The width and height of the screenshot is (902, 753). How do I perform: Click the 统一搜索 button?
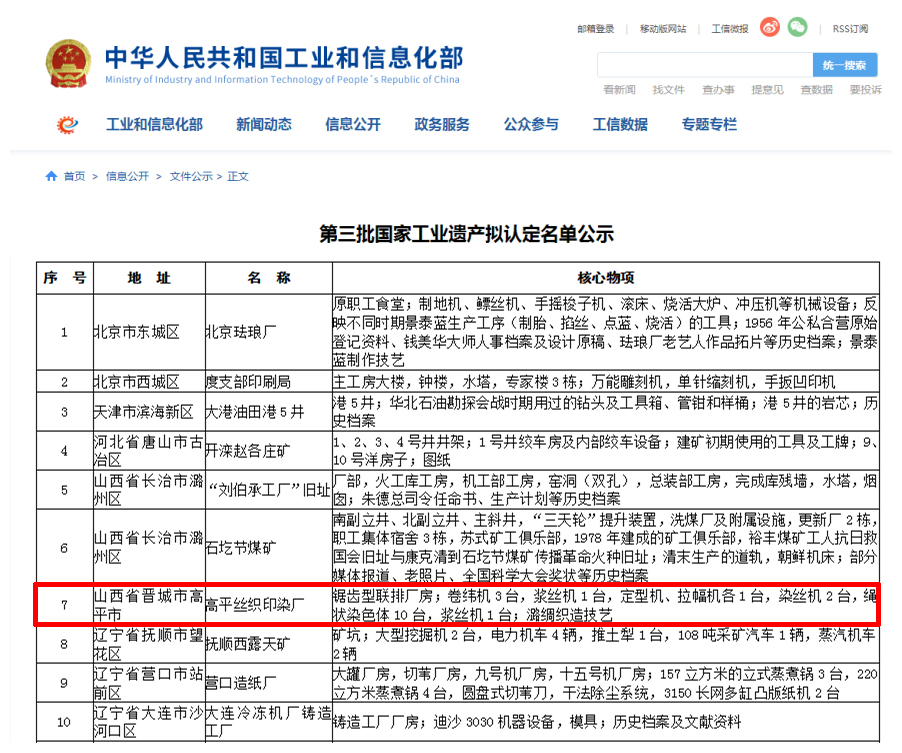coord(844,65)
